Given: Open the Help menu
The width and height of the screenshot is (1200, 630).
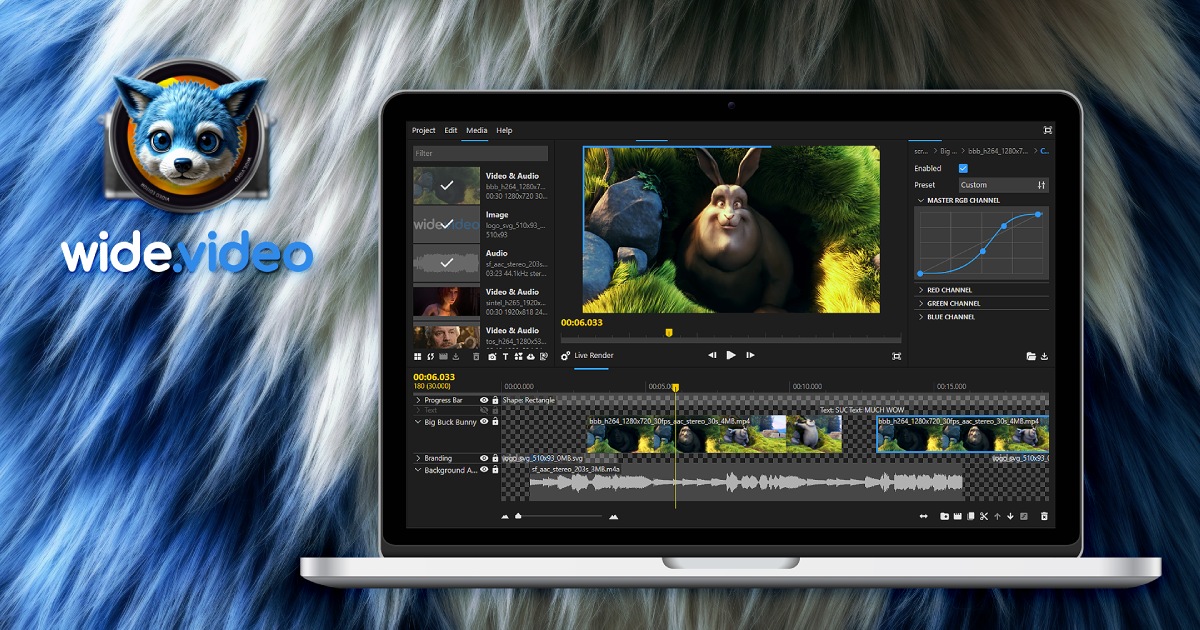Looking at the screenshot, I should (504, 130).
